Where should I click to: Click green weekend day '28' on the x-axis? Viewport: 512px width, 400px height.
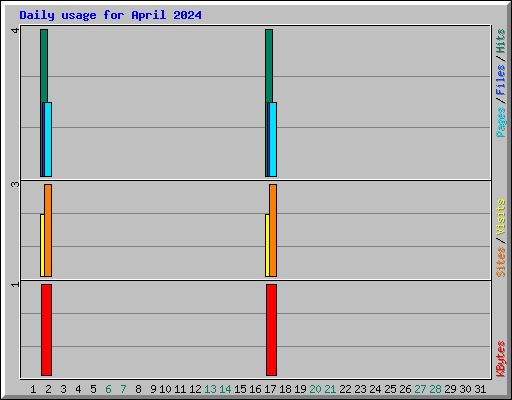pos(435,389)
